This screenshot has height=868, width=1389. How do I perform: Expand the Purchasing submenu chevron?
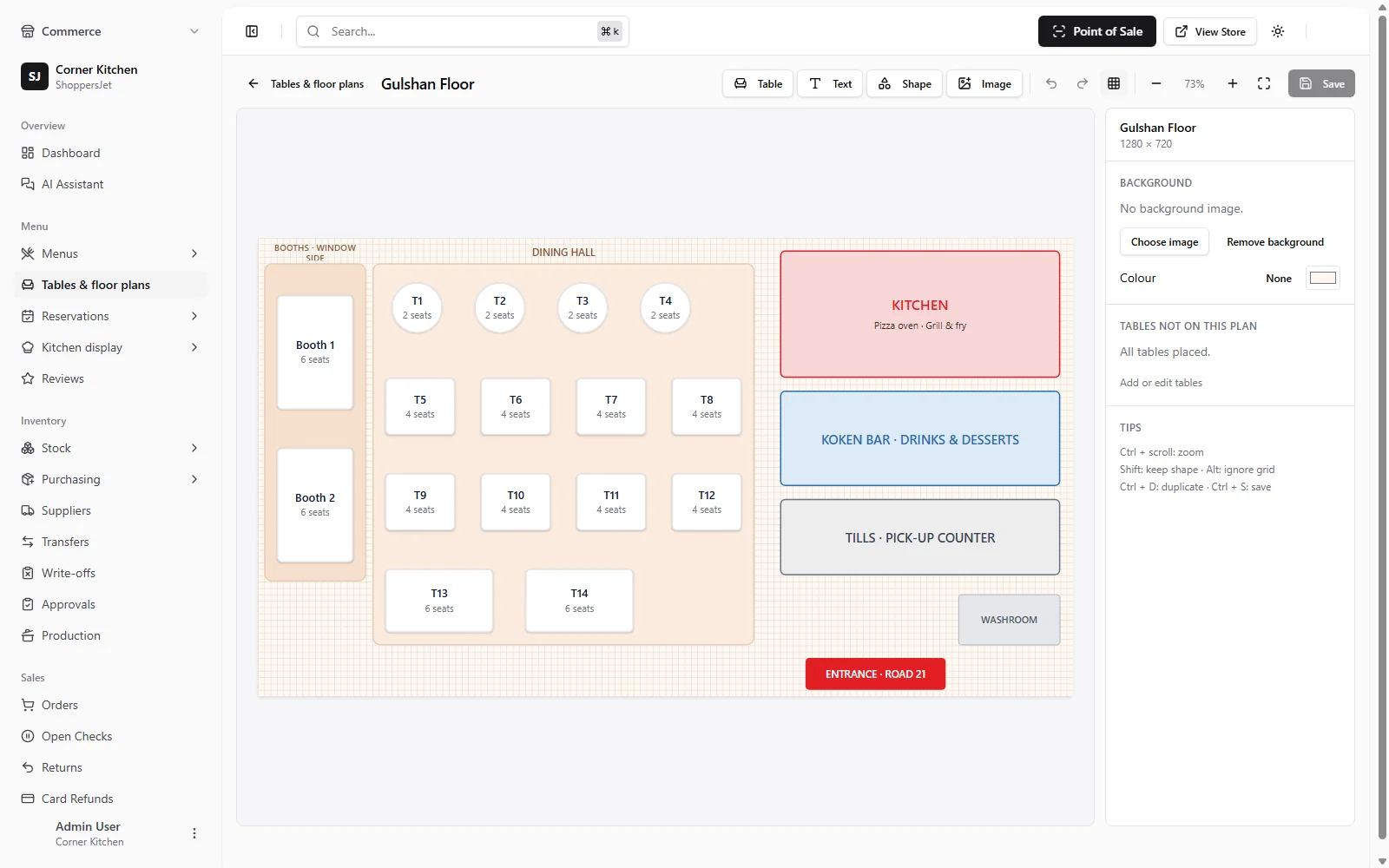click(194, 479)
